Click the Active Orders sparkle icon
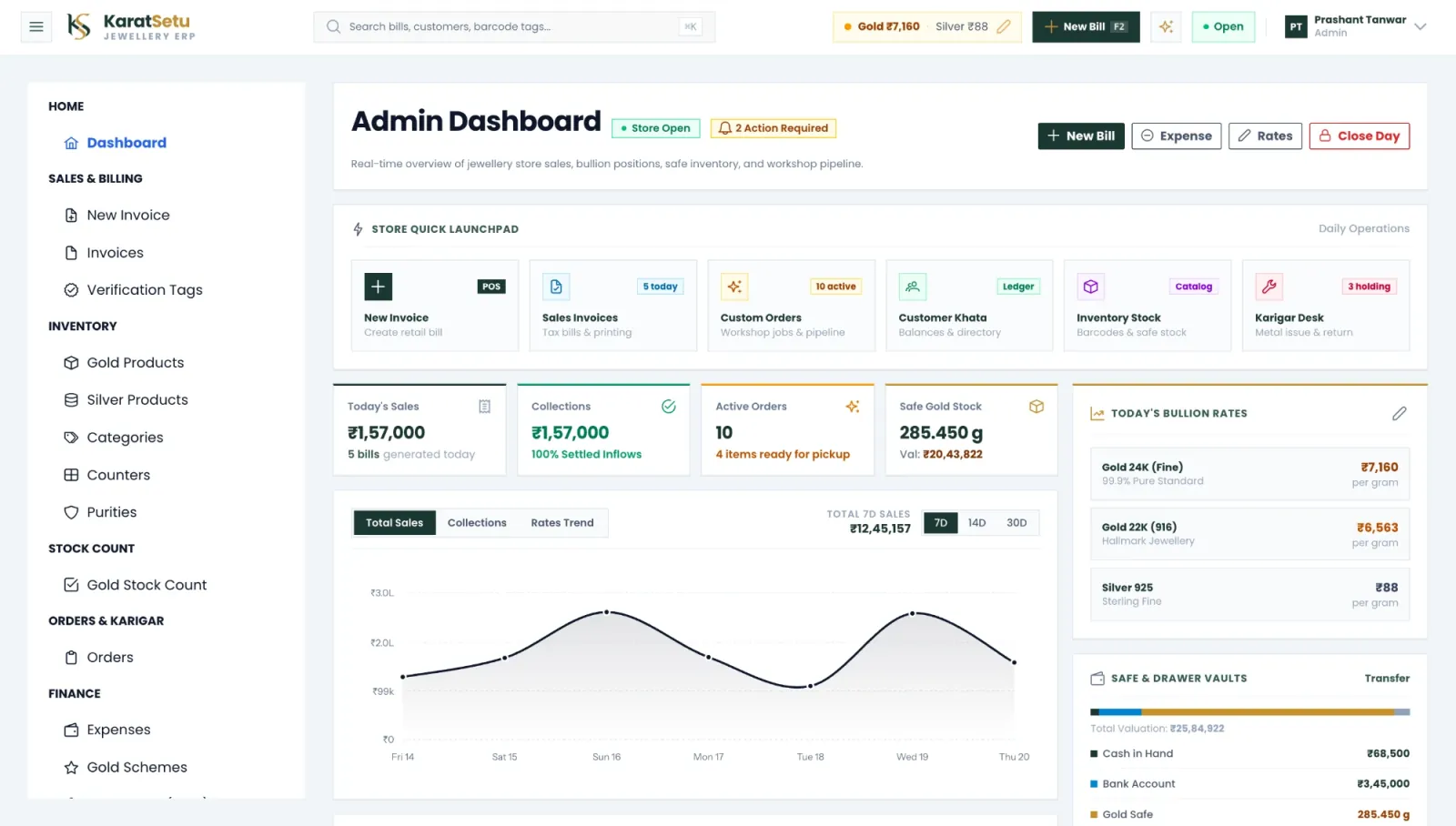Image resolution: width=1456 pixels, height=826 pixels. pyautogui.click(x=853, y=407)
